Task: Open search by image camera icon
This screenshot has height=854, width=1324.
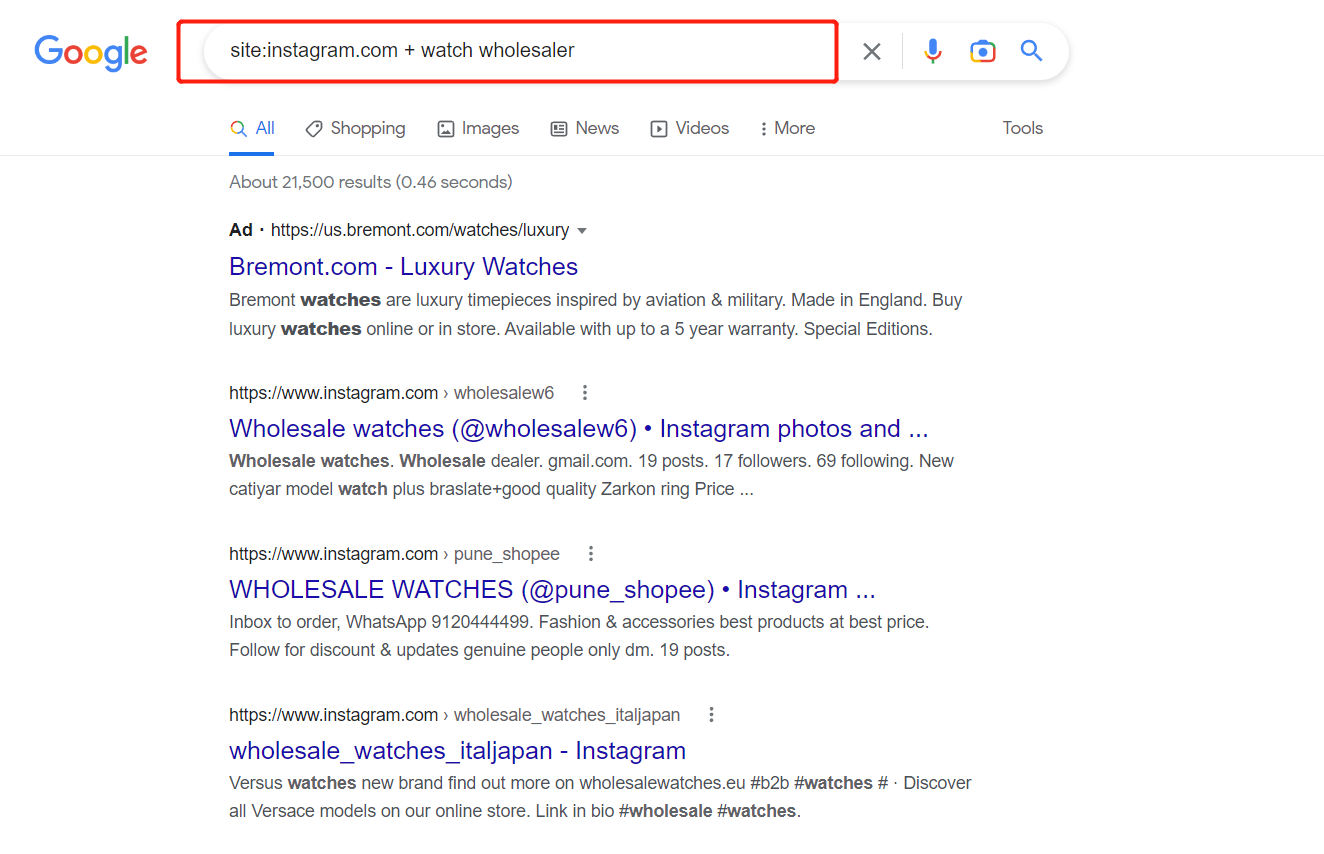Action: tap(983, 51)
